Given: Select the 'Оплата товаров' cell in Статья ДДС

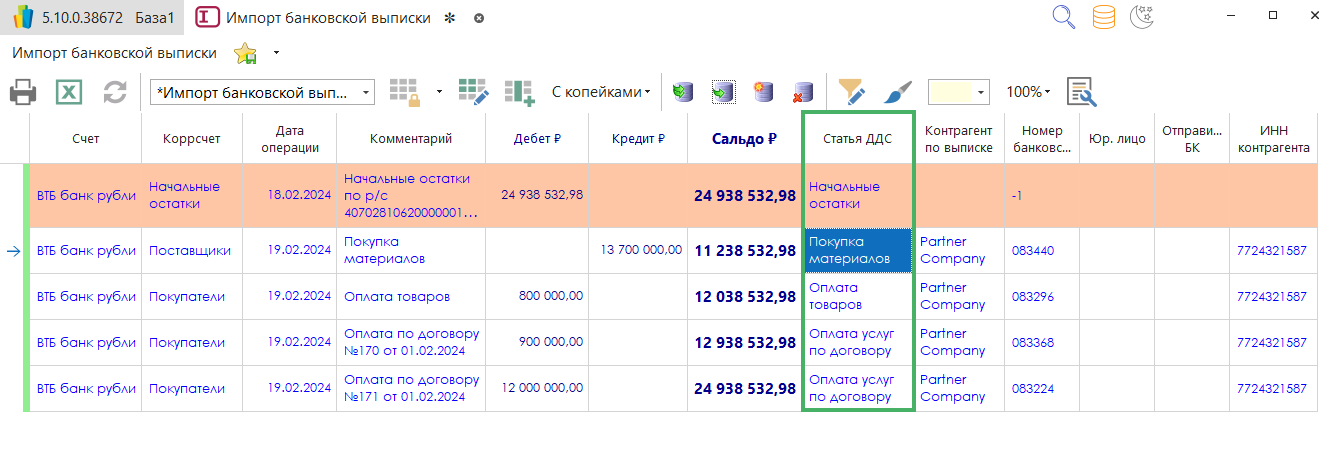Looking at the screenshot, I should pos(857,296).
